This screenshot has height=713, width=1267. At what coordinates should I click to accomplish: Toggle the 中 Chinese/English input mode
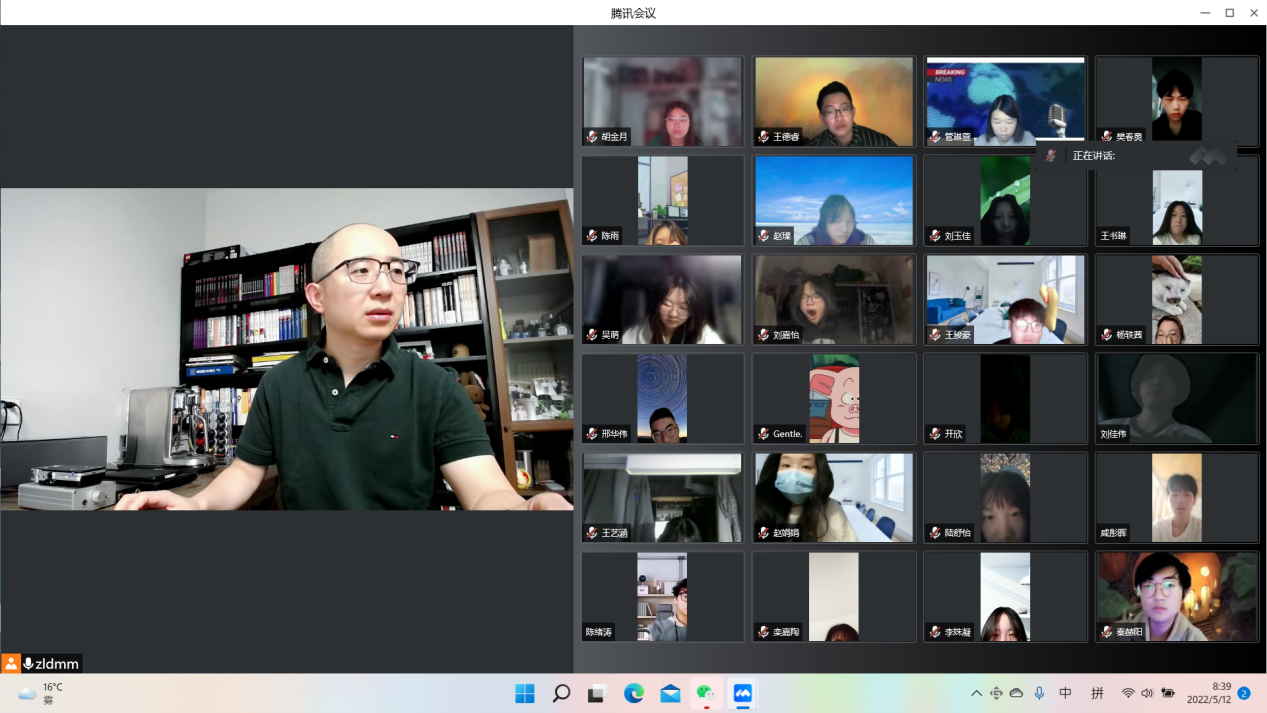[x=1065, y=693]
